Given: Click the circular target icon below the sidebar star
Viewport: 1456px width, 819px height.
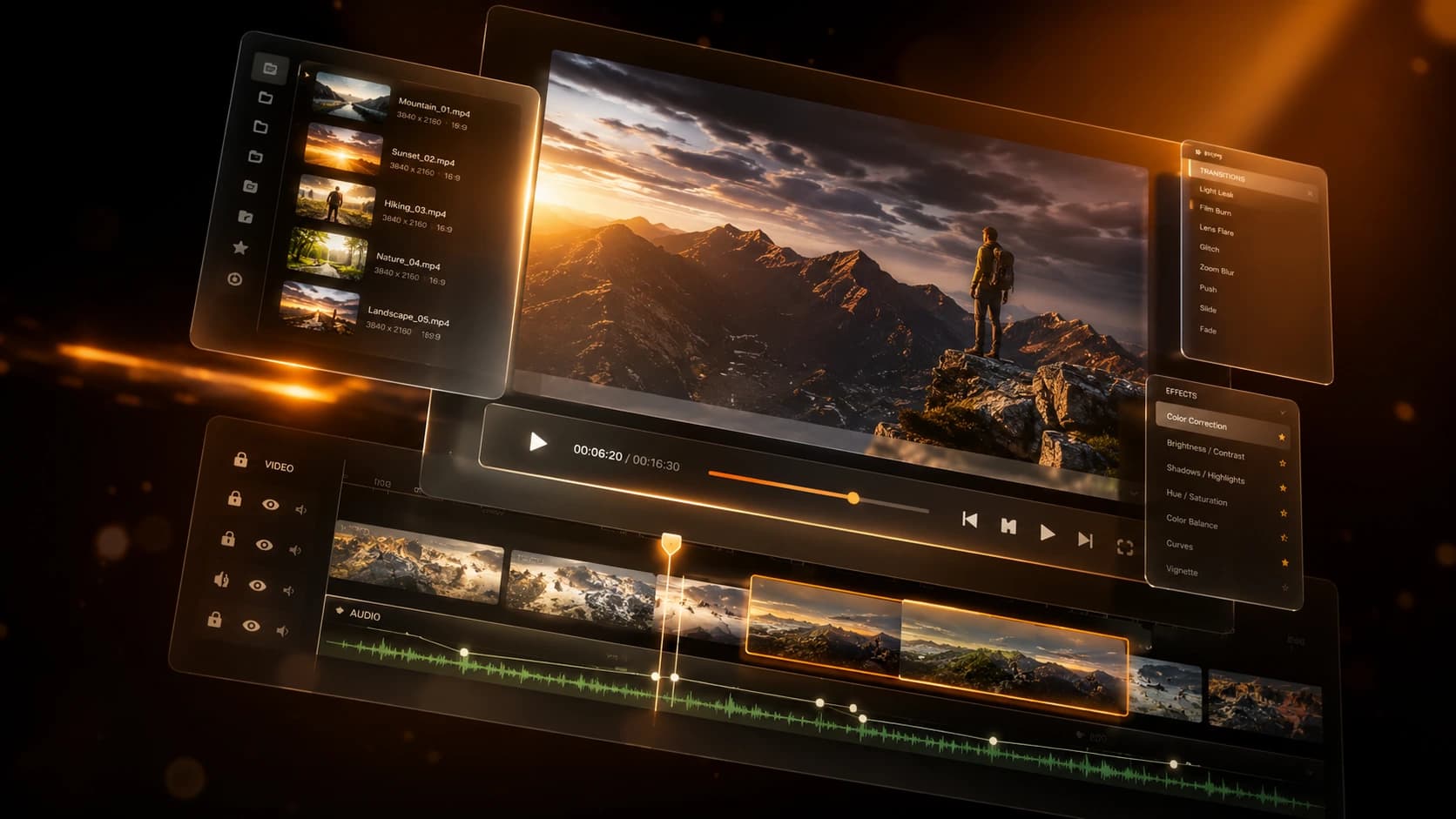Looking at the screenshot, I should coord(234,279).
